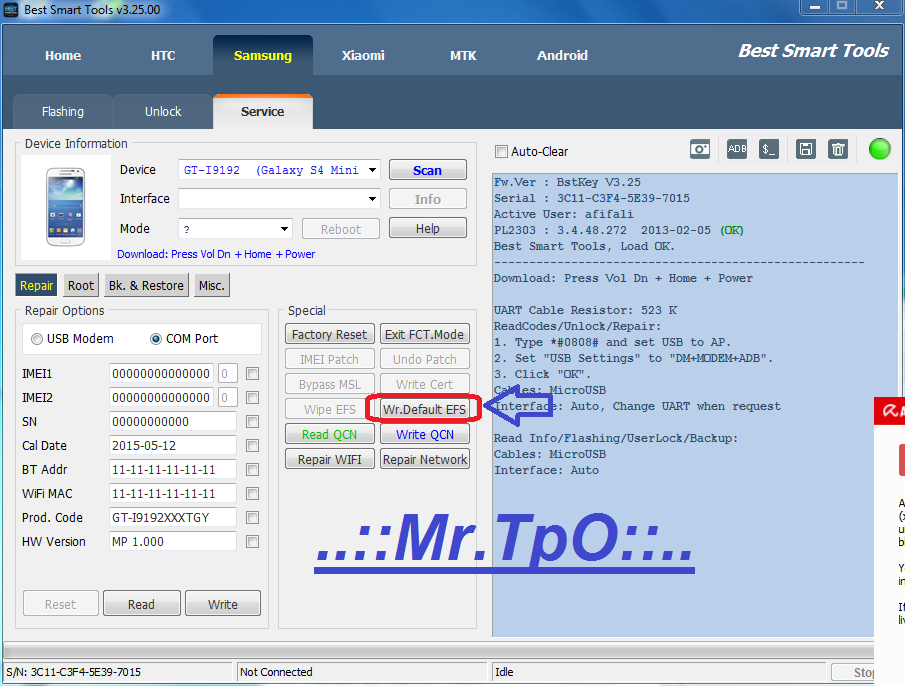Click the Read button under Repair Options
This screenshot has height=686, width=905.
point(141,604)
